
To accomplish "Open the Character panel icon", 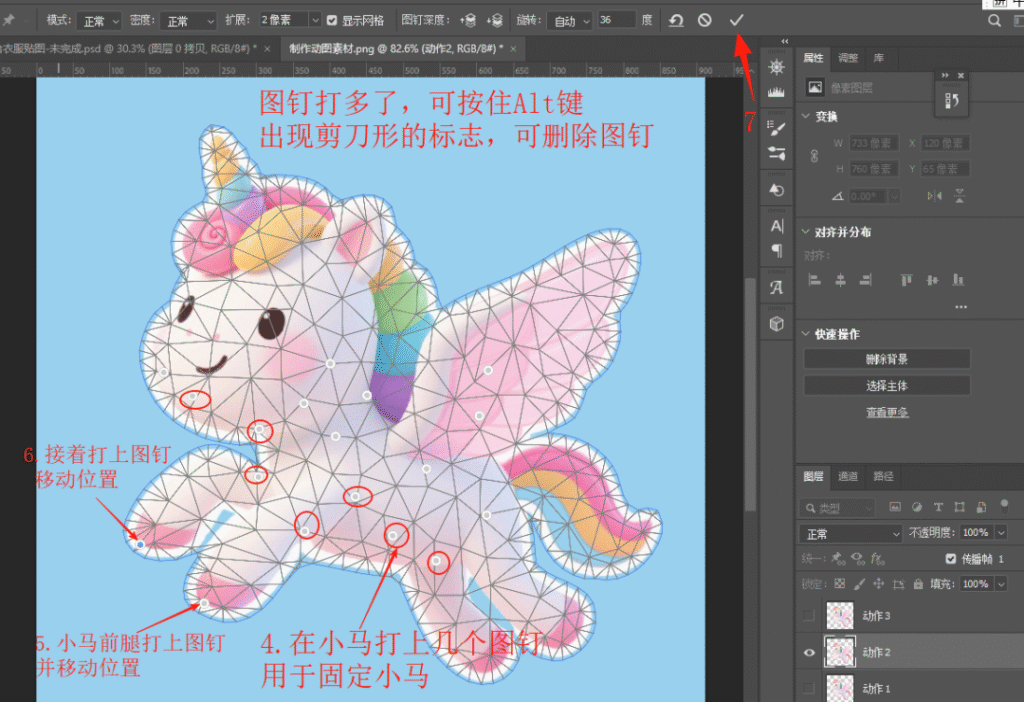I will tap(776, 226).
